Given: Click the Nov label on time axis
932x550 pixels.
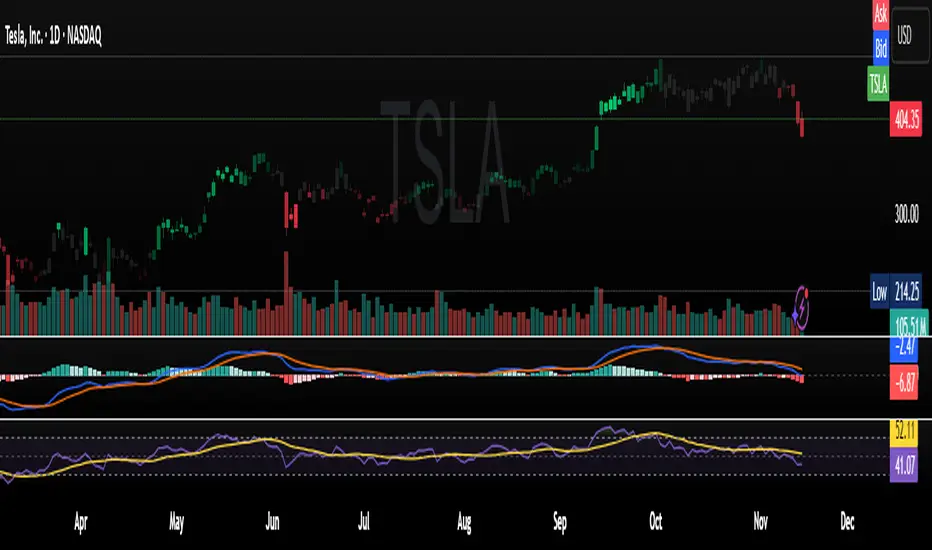Looking at the screenshot, I should (760, 522).
